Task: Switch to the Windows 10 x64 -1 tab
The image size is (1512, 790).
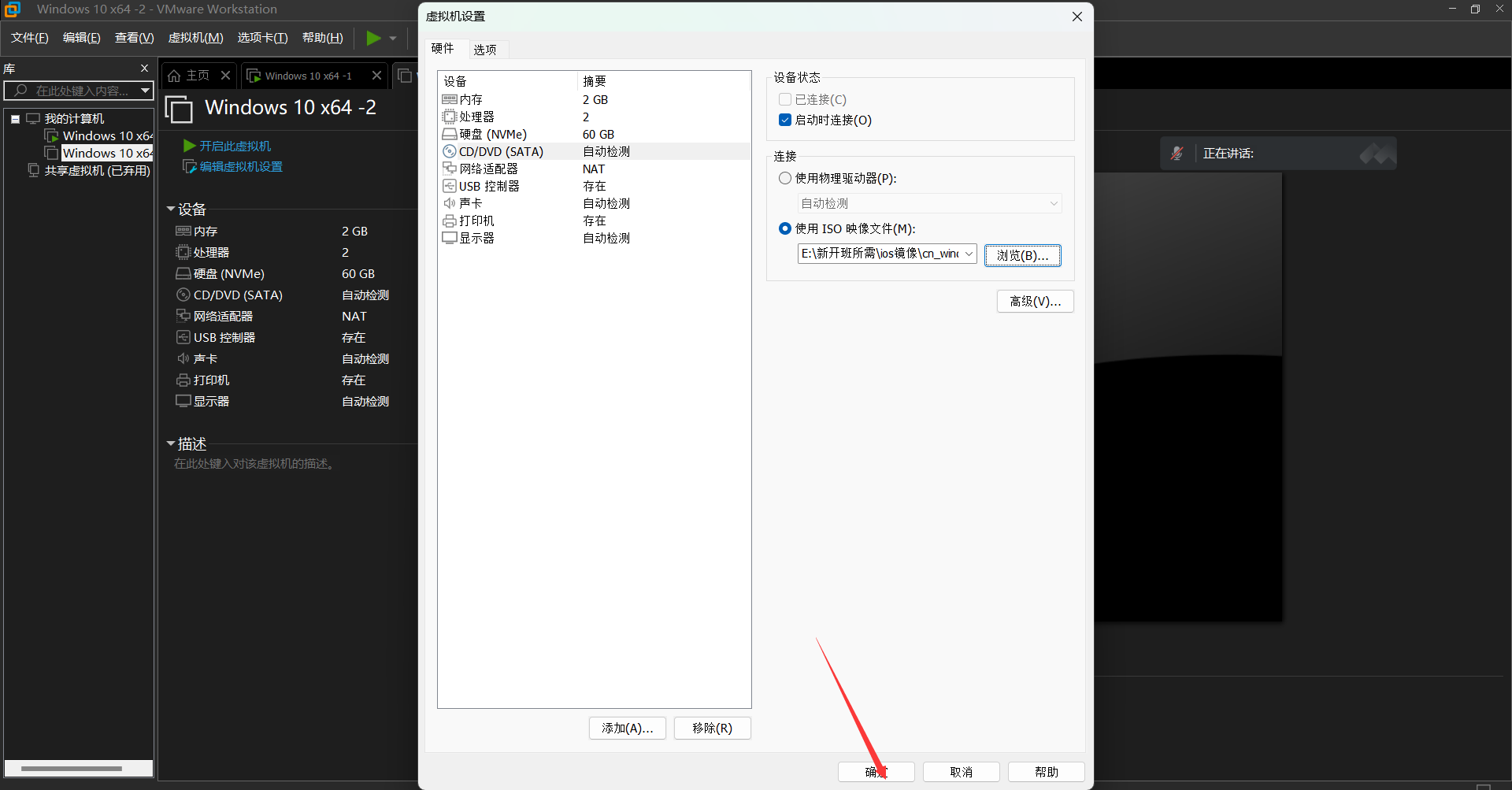Action: [x=308, y=76]
